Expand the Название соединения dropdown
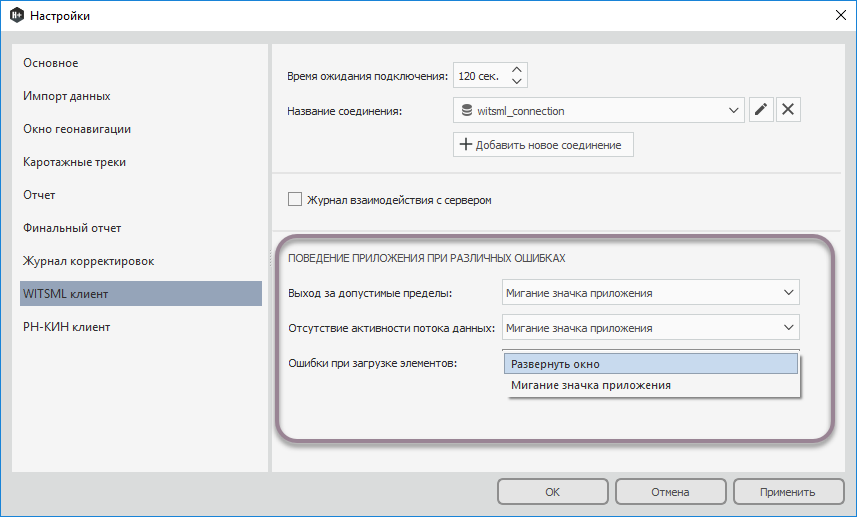 point(731,111)
